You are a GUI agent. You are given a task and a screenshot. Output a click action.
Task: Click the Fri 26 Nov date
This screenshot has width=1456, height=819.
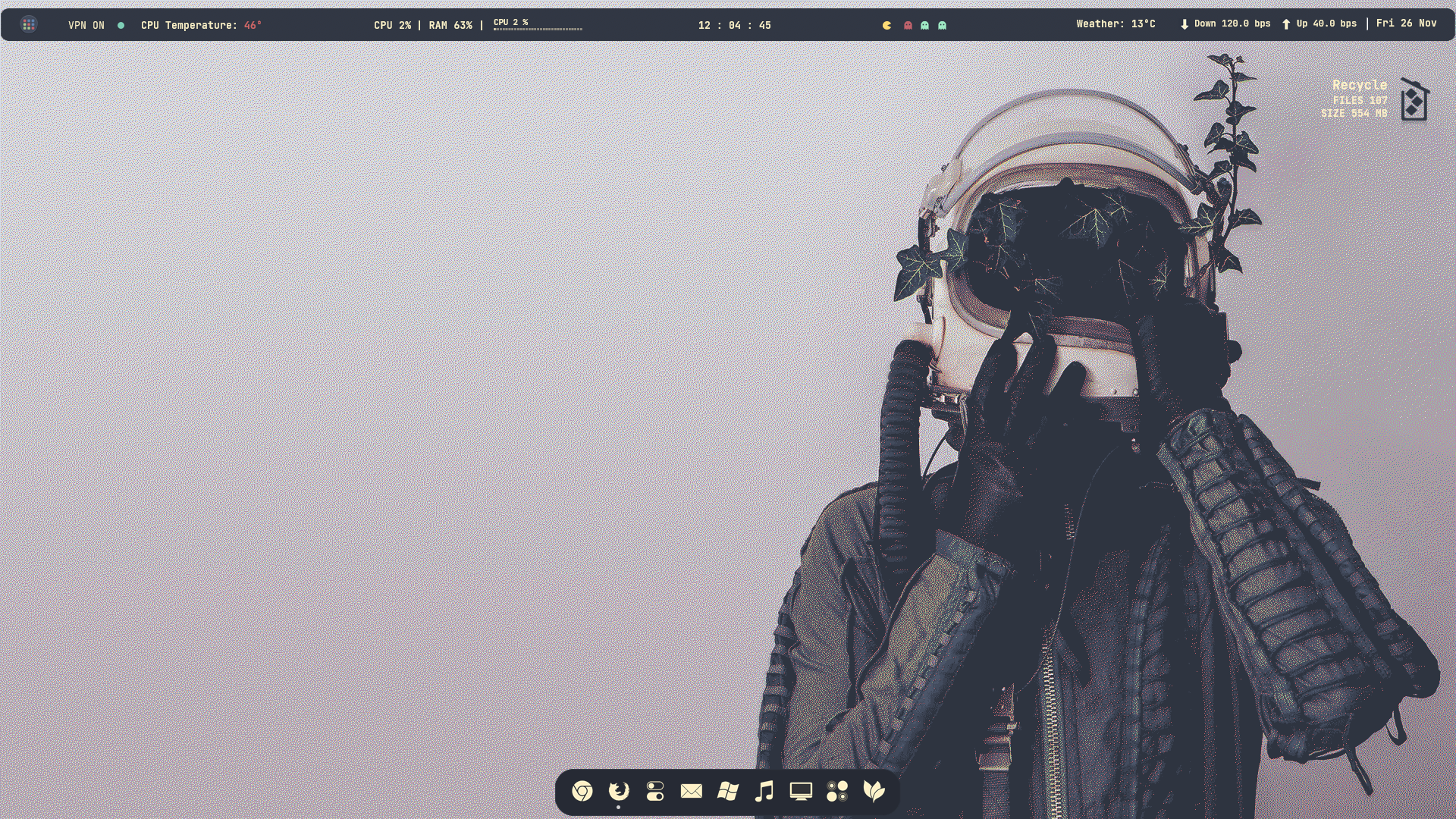(1406, 23)
